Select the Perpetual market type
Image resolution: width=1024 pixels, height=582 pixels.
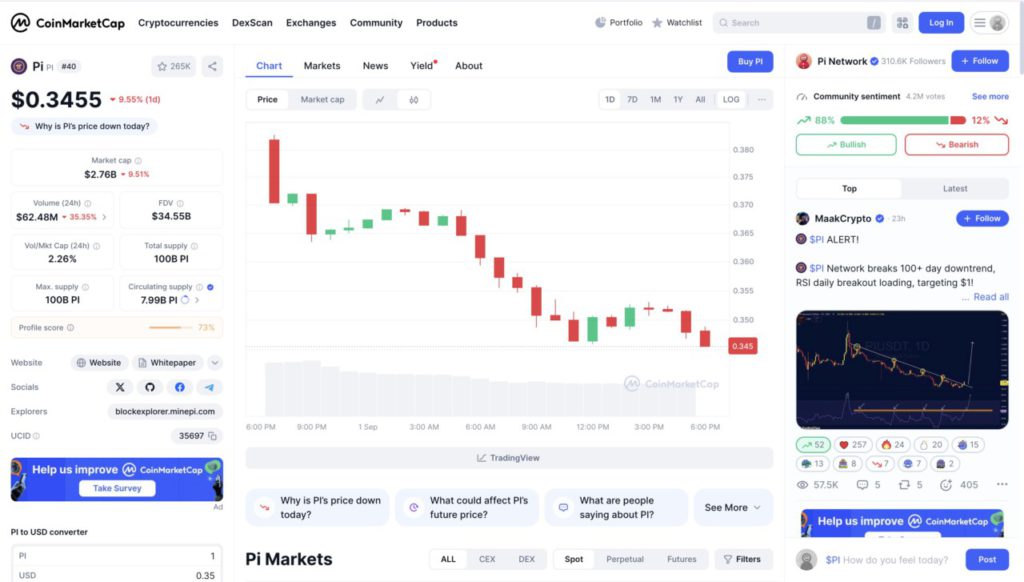625,559
